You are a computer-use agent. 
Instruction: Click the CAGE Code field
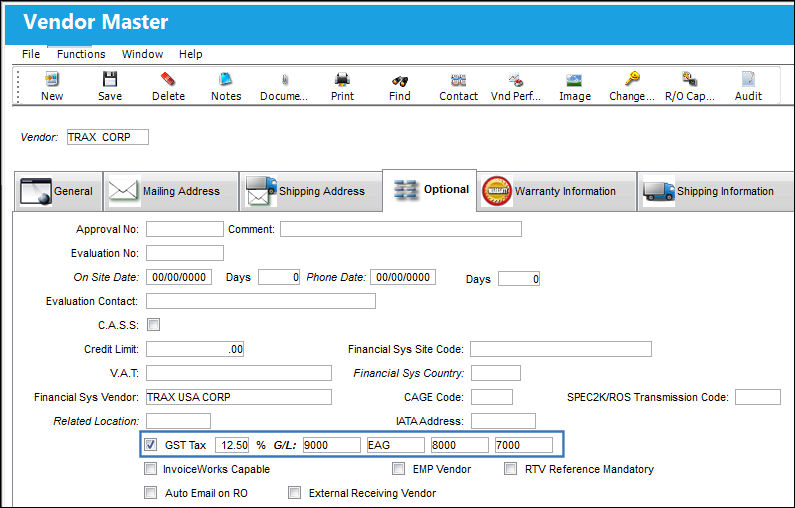[491, 397]
